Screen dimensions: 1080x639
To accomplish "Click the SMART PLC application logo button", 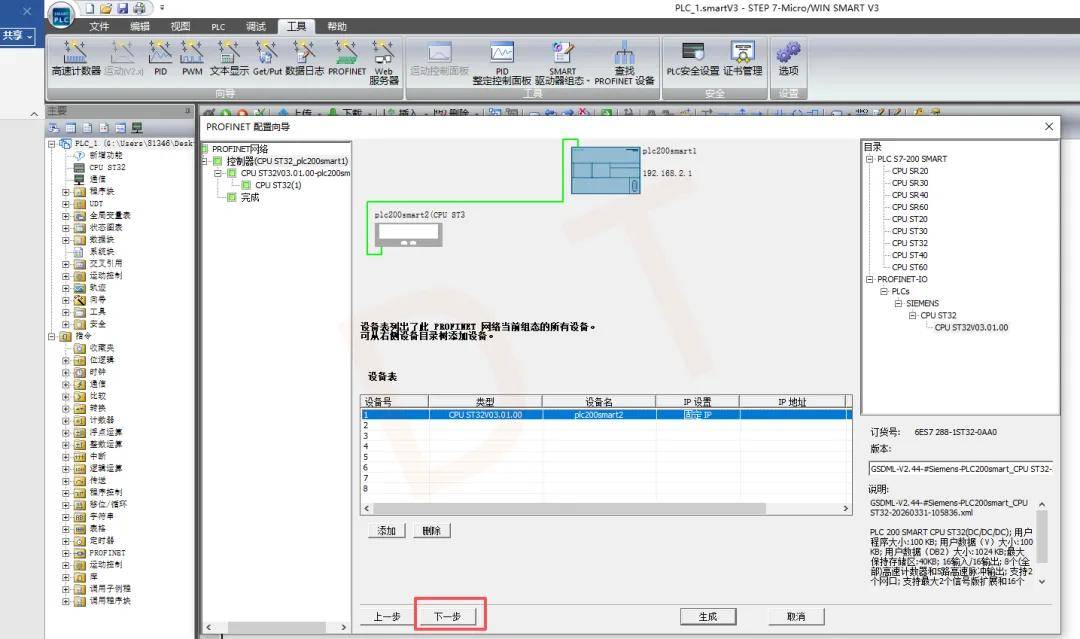I will [x=61, y=15].
